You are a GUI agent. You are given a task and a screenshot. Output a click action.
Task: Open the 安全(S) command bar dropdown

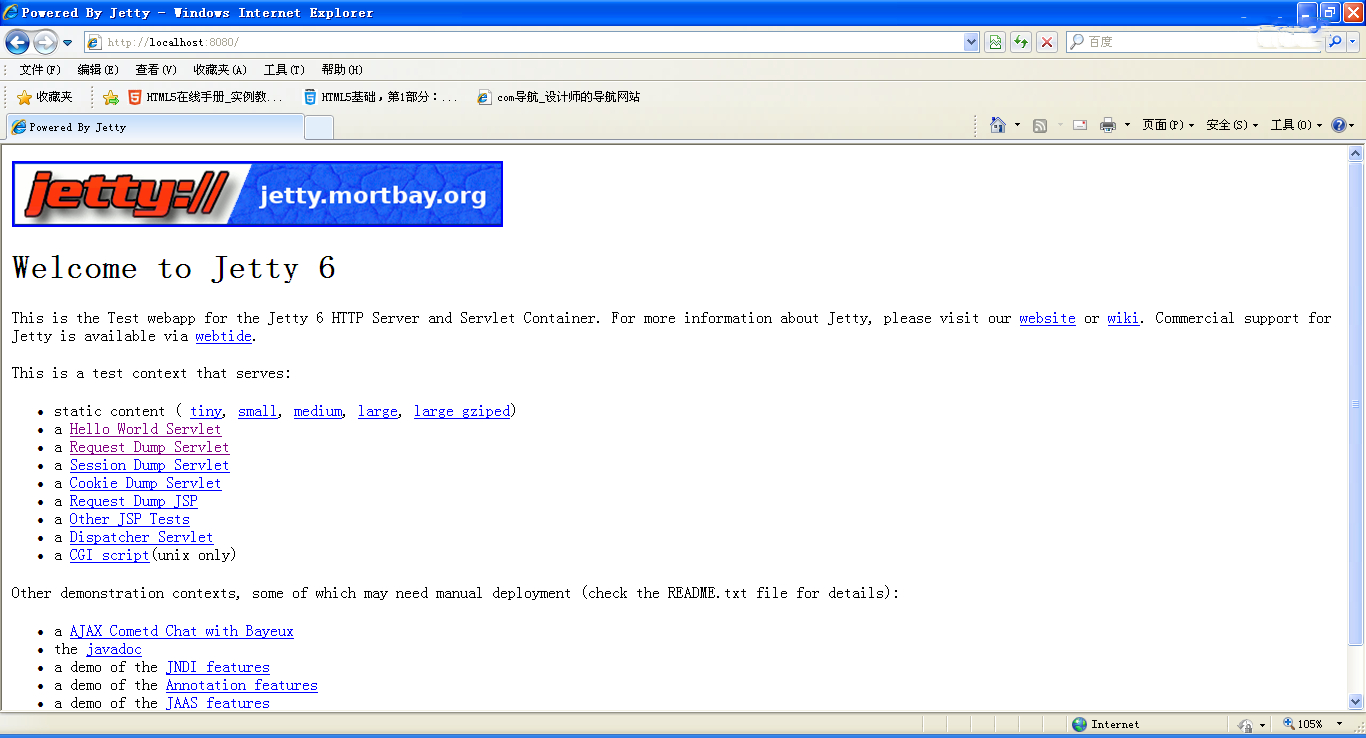coord(1232,125)
